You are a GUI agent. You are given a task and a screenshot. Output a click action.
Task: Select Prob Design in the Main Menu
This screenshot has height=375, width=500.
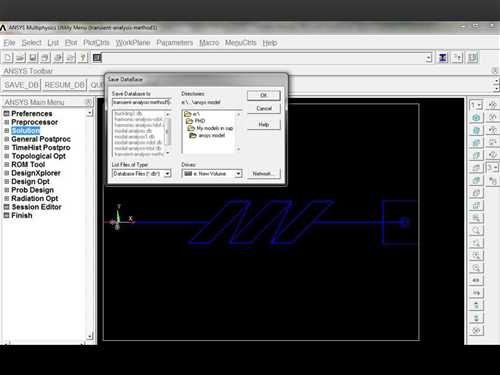pyautogui.click(x=32, y=190)
